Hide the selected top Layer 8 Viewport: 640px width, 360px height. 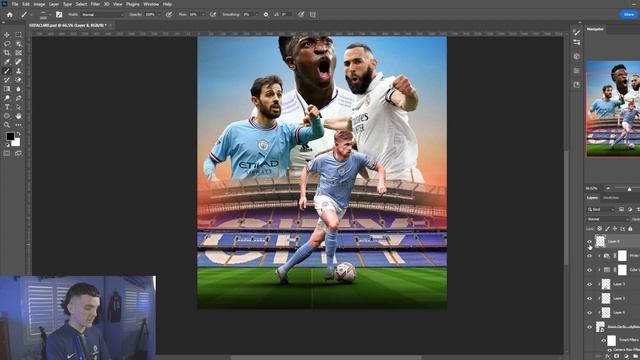point(589,241)
